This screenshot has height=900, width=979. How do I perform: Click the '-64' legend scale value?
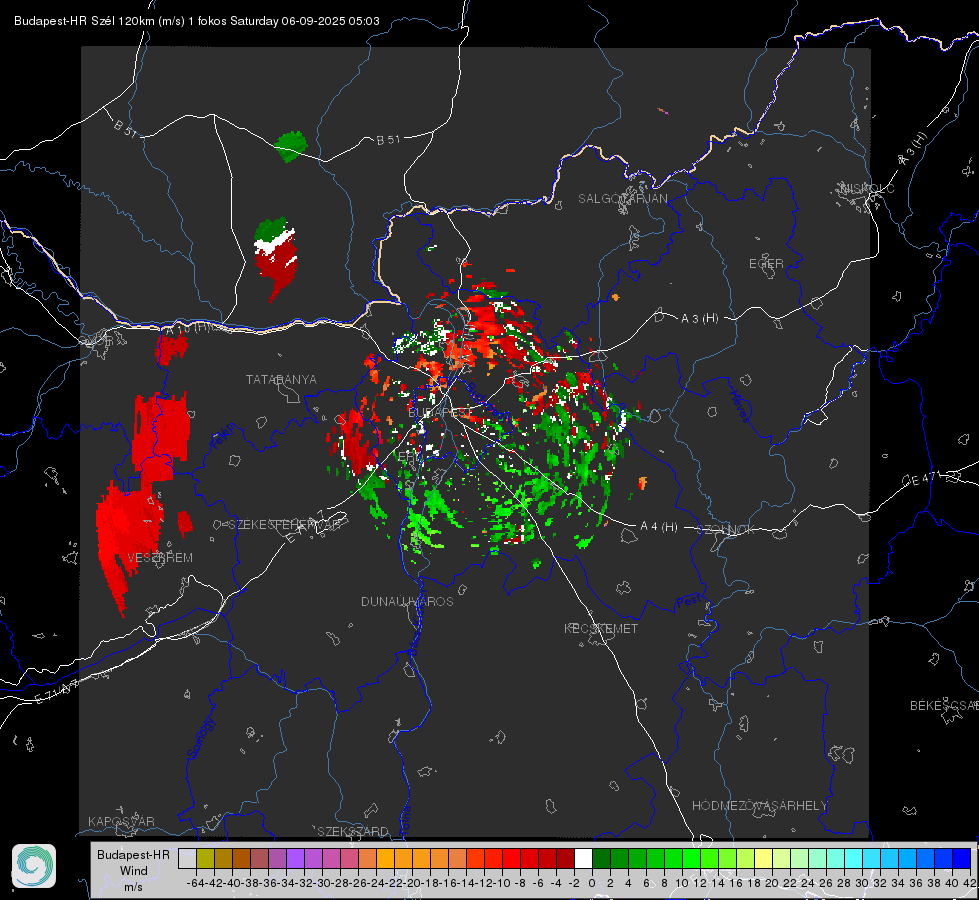coord(195,883)
